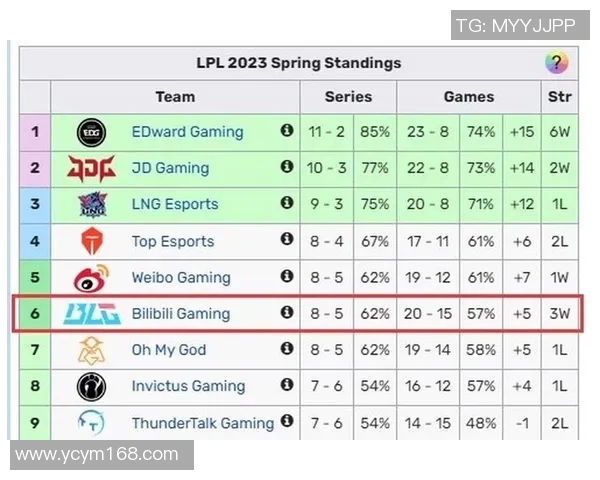Image resolution: width=600 pixels, height=480 pixels.
Task: Open the Bilibili Gaming team link
Action: [x=180, y=314]
